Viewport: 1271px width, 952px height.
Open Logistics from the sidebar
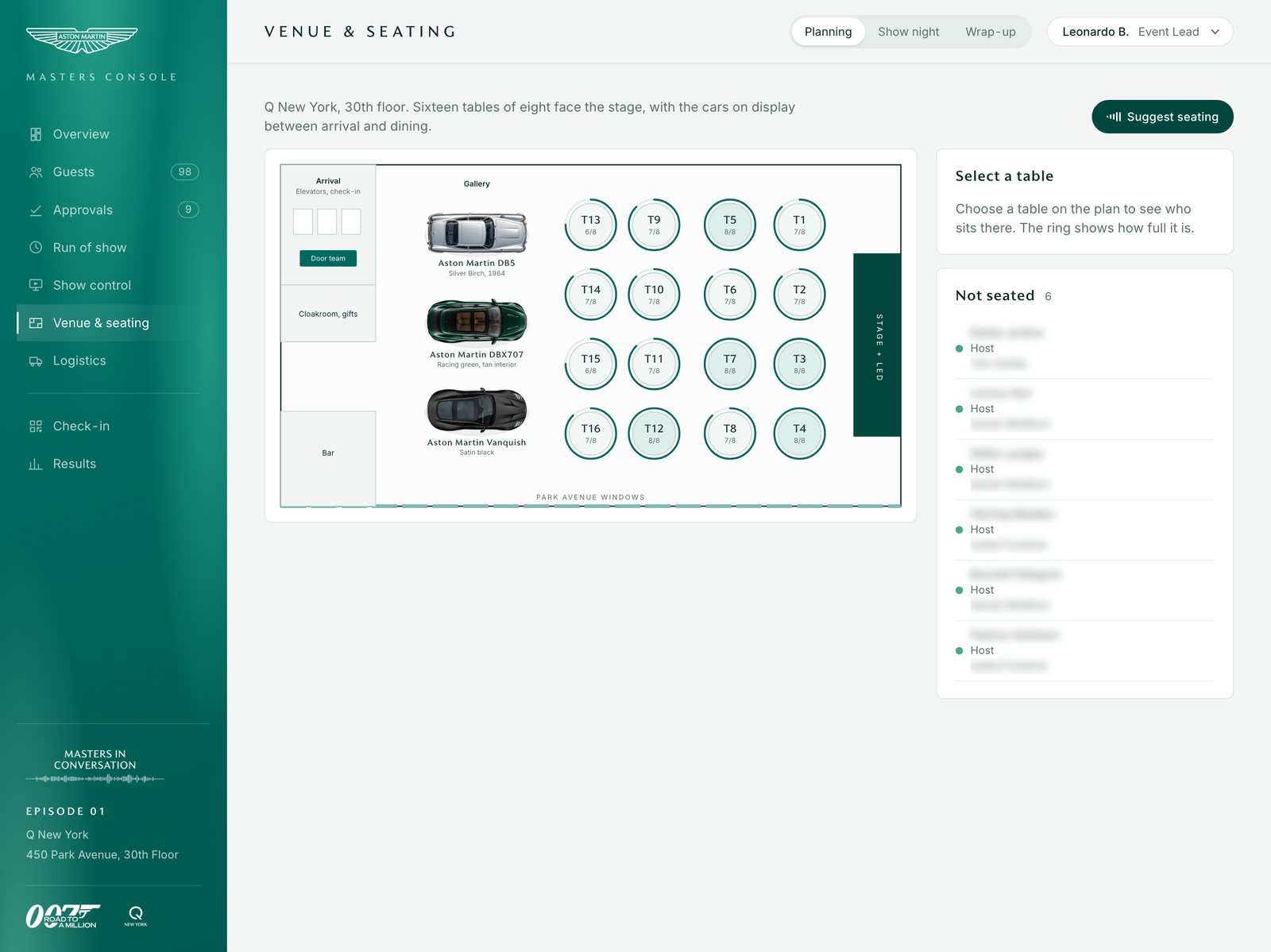(x=109, y=361)
